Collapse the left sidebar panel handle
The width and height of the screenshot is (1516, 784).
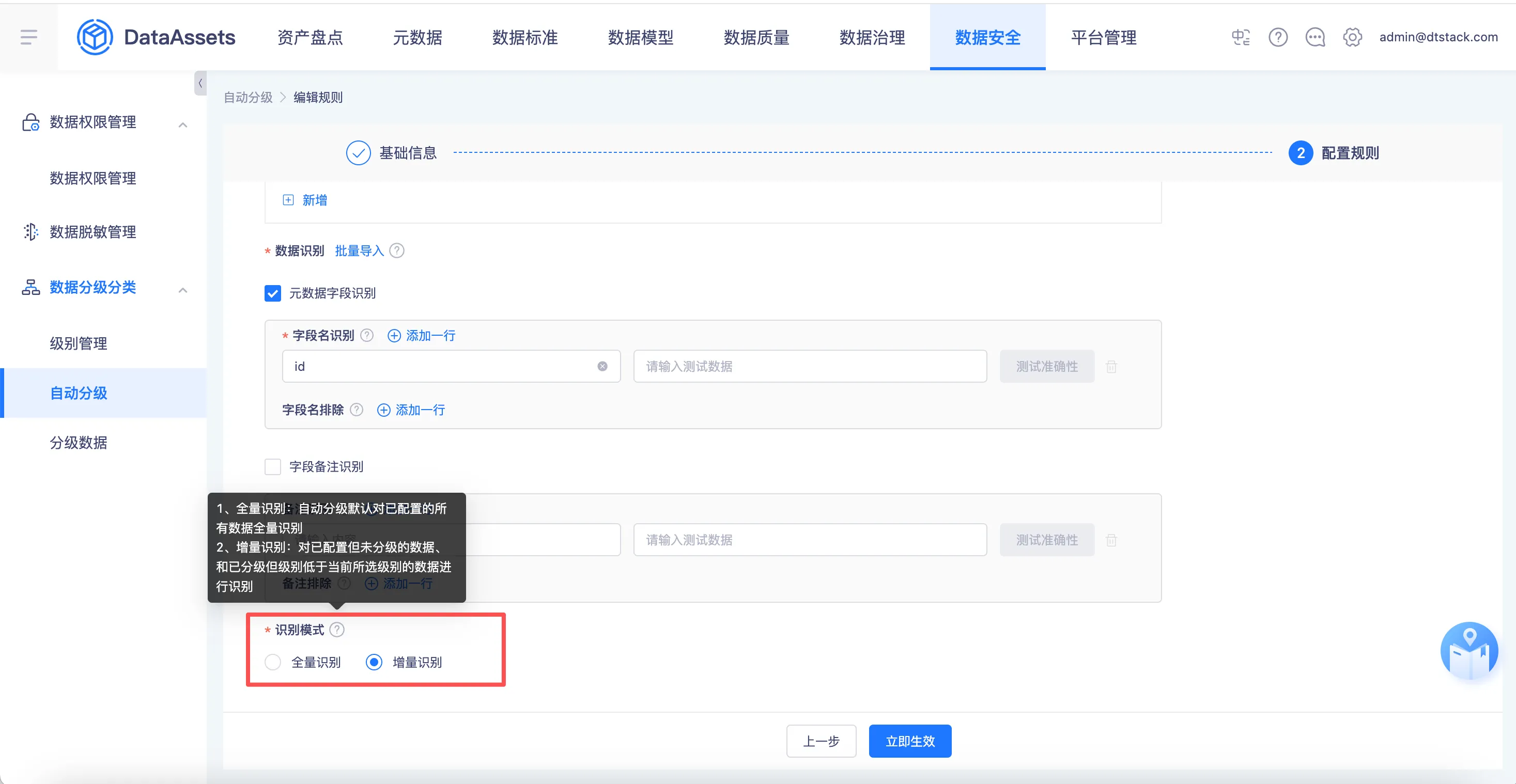(x=200, y=83)
